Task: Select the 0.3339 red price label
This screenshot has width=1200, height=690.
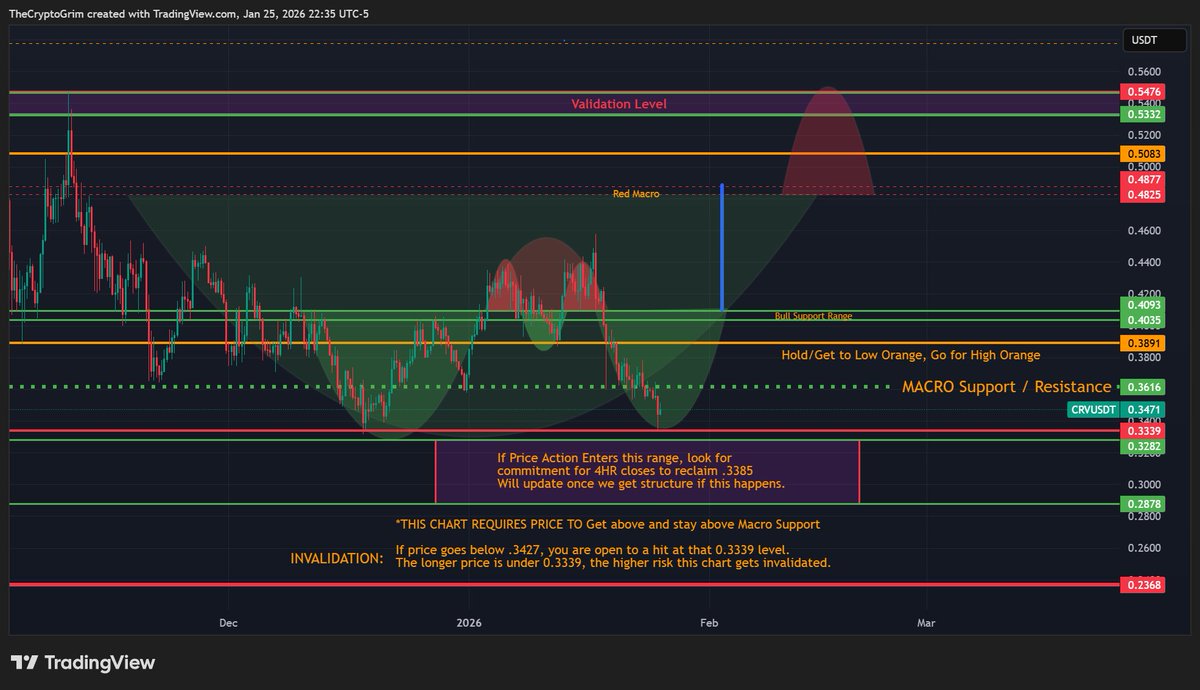Action: click(x=1144, y=431)
